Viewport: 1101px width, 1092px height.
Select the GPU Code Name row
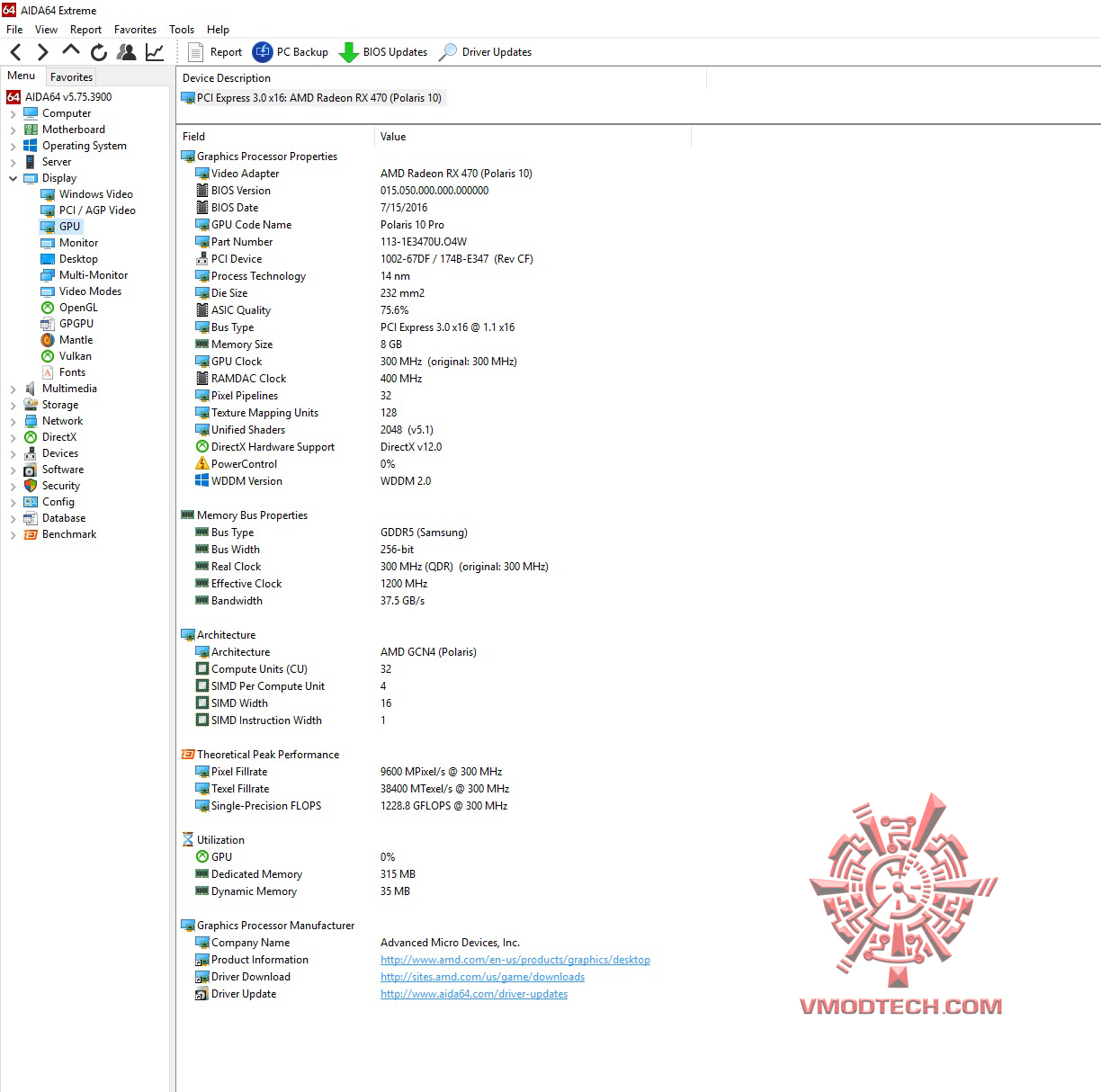click(435, 225)
